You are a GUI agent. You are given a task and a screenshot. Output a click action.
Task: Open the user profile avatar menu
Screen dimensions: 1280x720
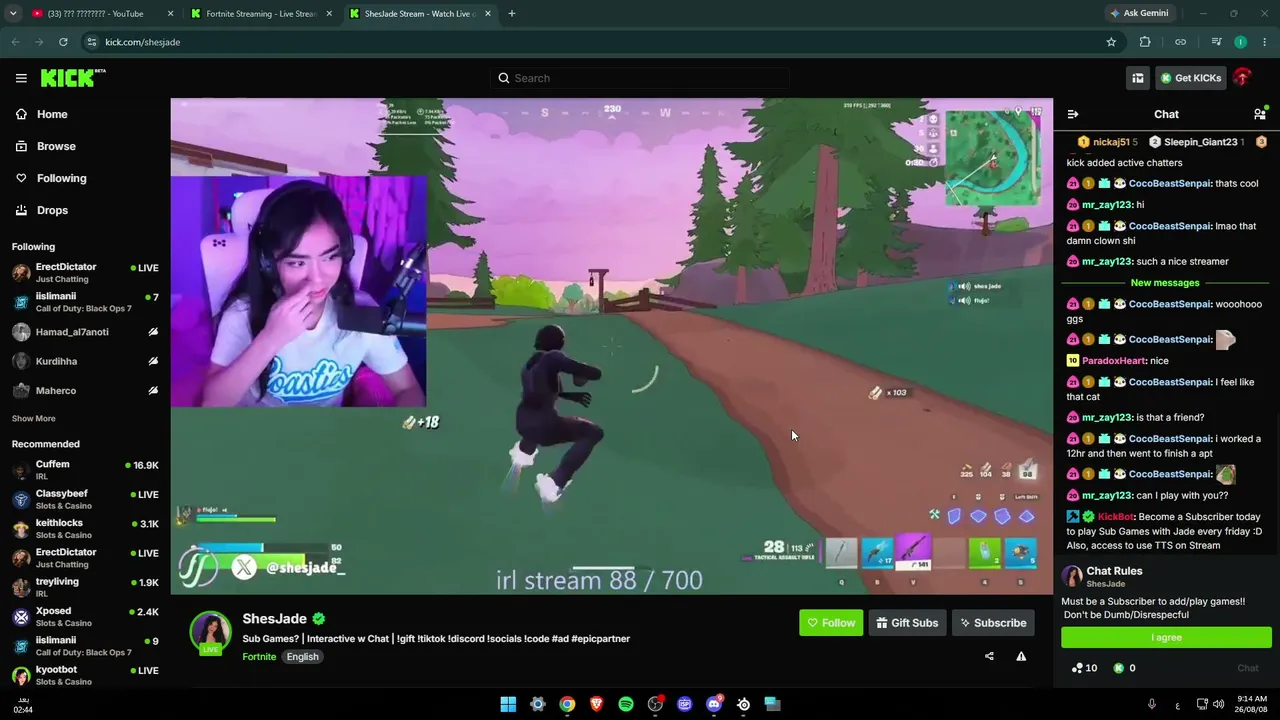[1243, 78]
